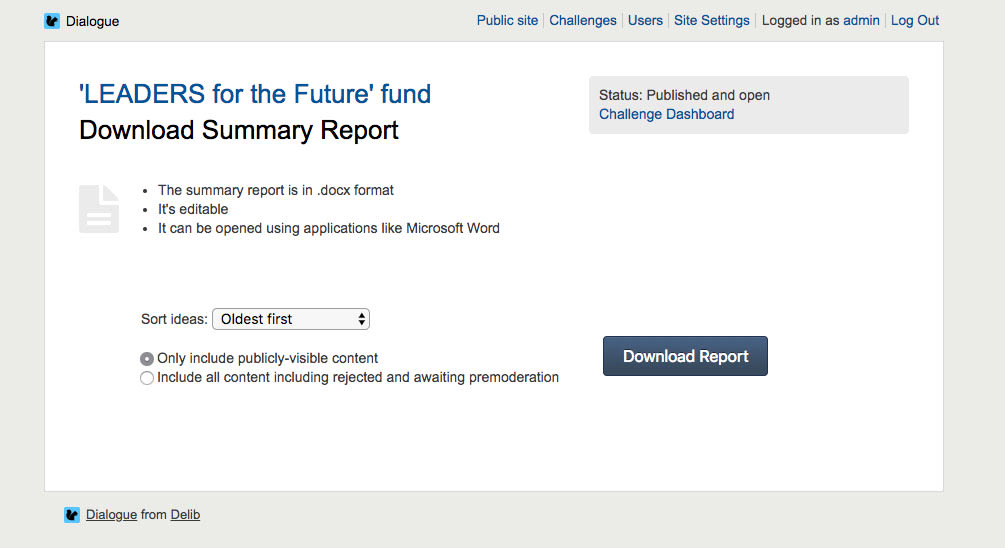
Task: Click the Download Report button
Action: [685, 356]
